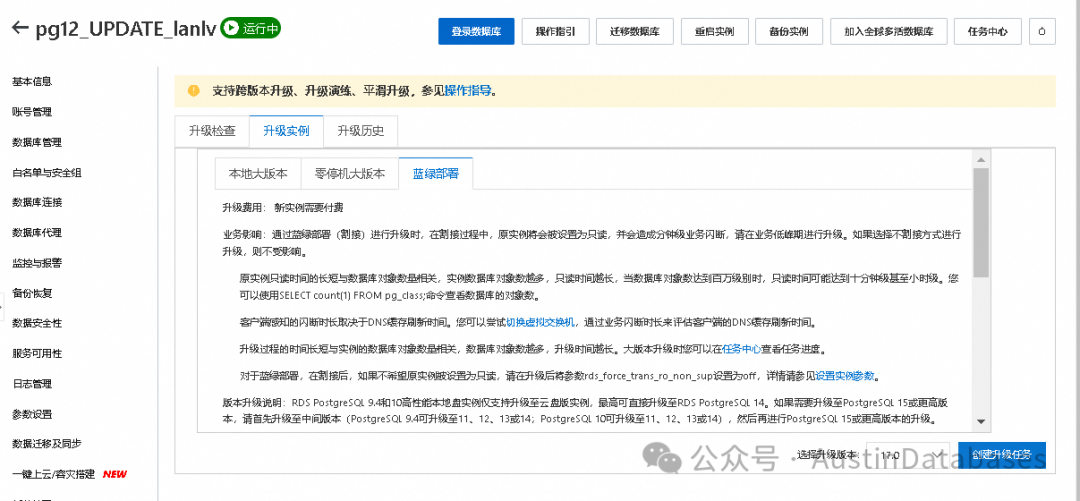This screenshot has height=501, width=1080.
Task: Open the 设置实例参数 link
Action: point(845,376)
